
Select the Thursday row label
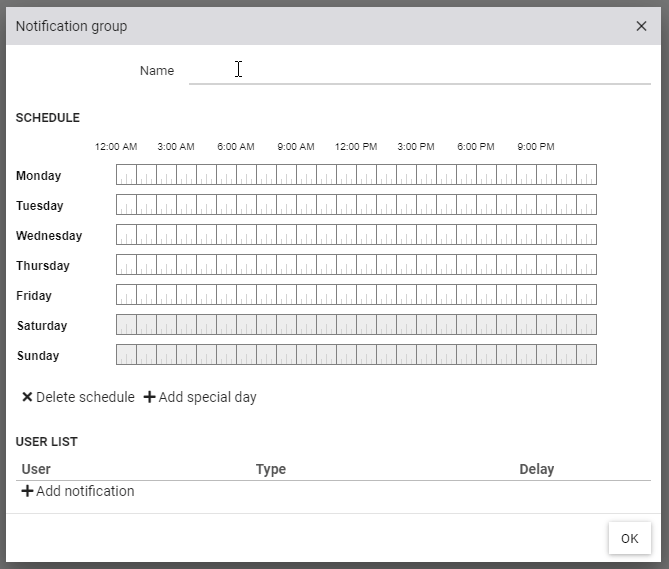(x=43, y=265)
